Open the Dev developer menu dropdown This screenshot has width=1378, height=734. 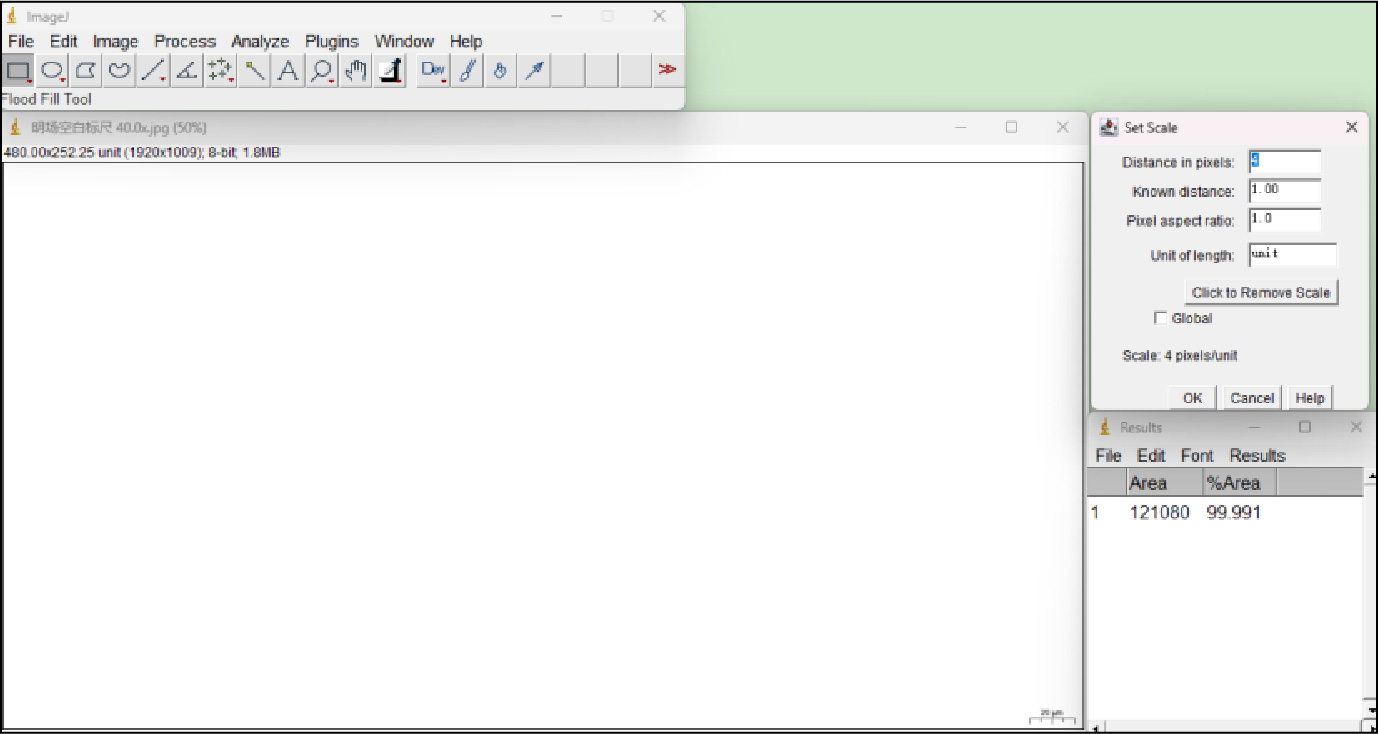433,70
